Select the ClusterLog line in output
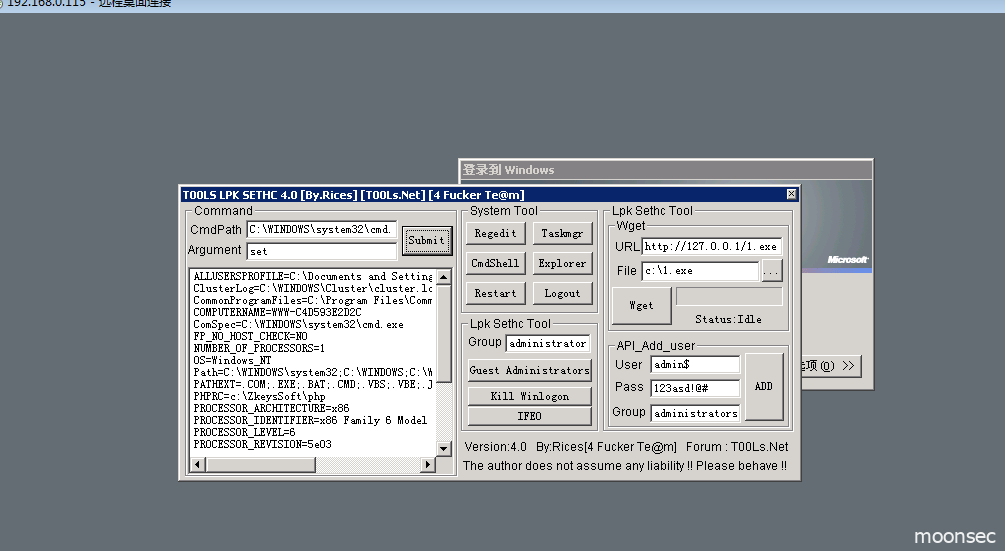The image size is (1005, 551). 313,288
